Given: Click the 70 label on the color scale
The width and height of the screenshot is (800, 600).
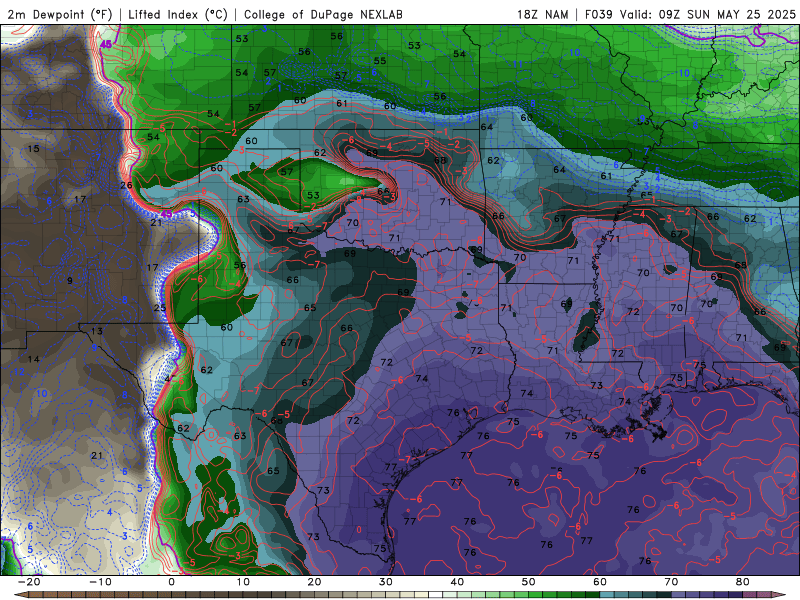Looking at the screenshot, I should coord(671,582).
